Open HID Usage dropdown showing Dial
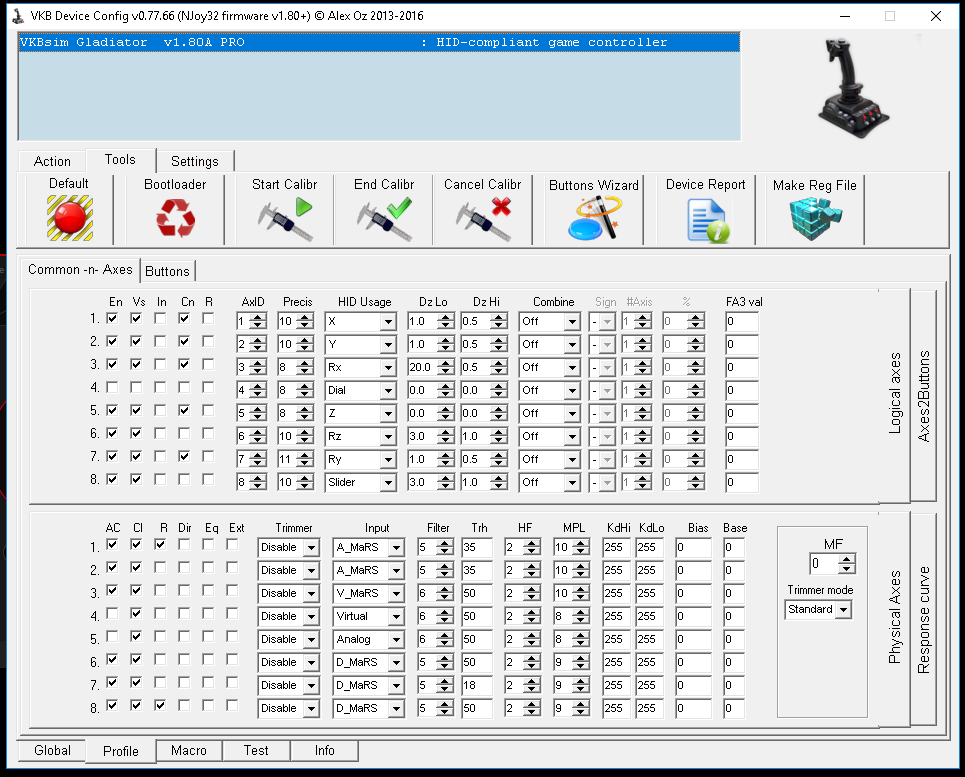The image size is (965, 777). click(388, 391)
